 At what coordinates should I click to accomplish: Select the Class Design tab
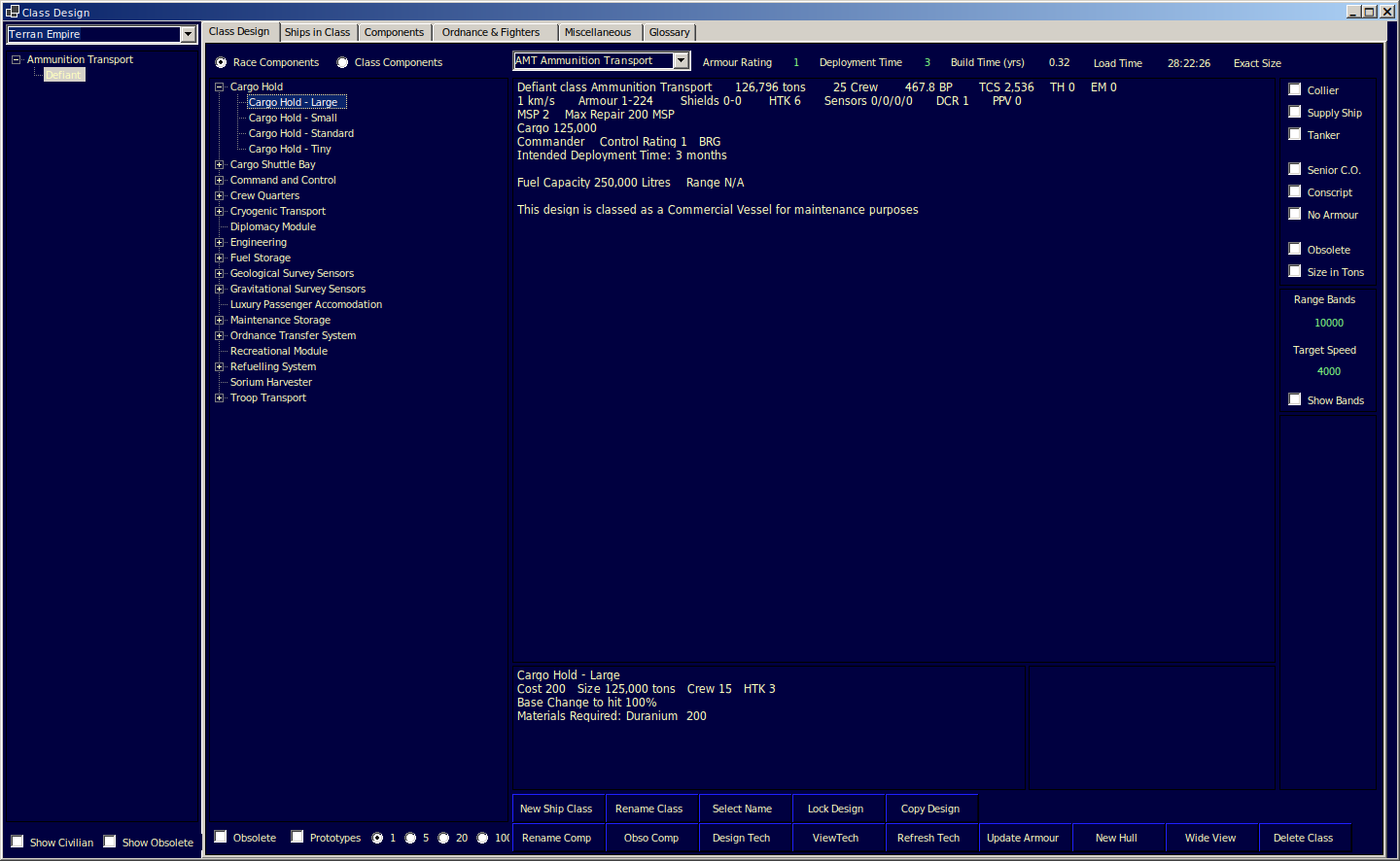[x=240, y=31]
